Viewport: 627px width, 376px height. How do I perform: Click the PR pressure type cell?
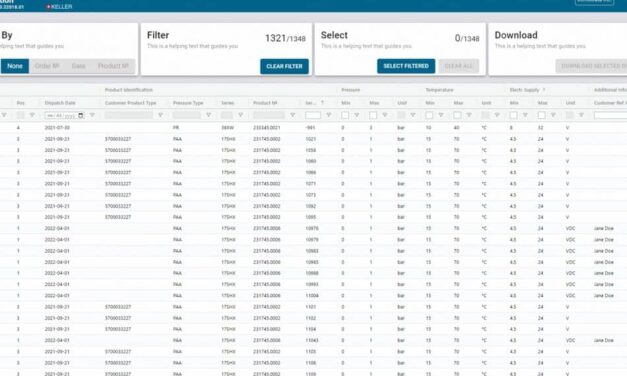tap(176, 128)
